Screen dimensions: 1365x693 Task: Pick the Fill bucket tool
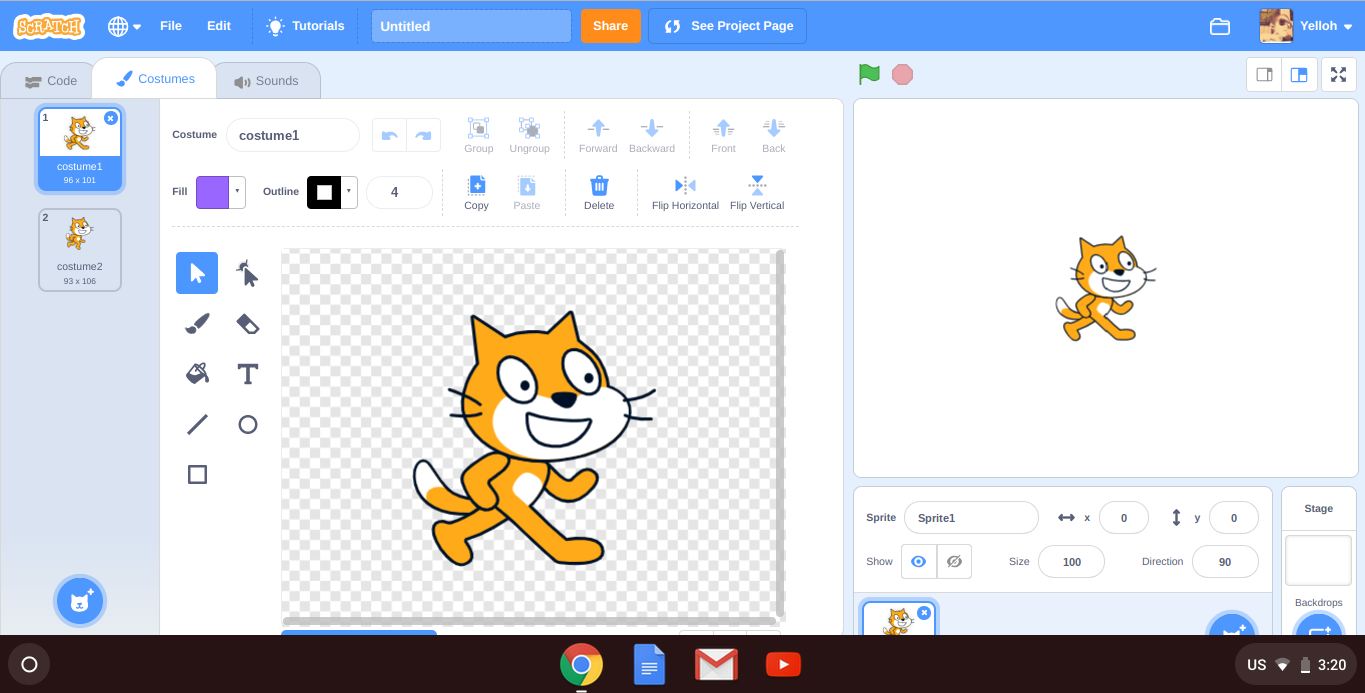tap(197, 373)
